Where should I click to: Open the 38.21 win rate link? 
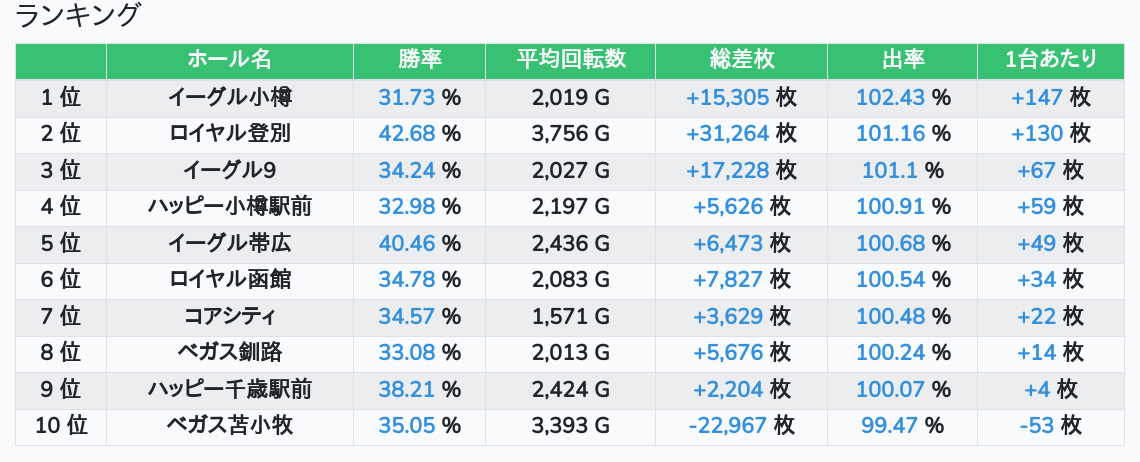click(x=407, y=389)
